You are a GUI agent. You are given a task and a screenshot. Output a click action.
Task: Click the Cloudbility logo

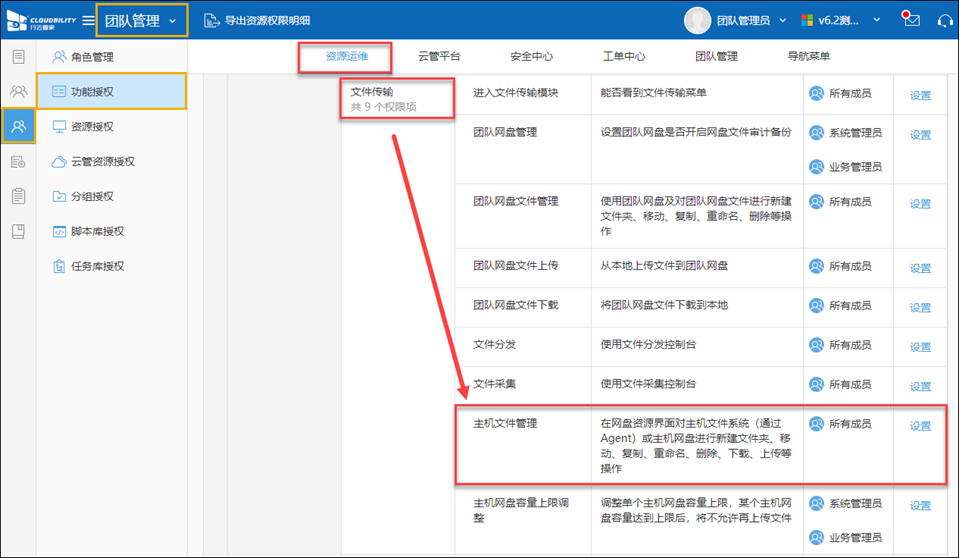(38, 20)
